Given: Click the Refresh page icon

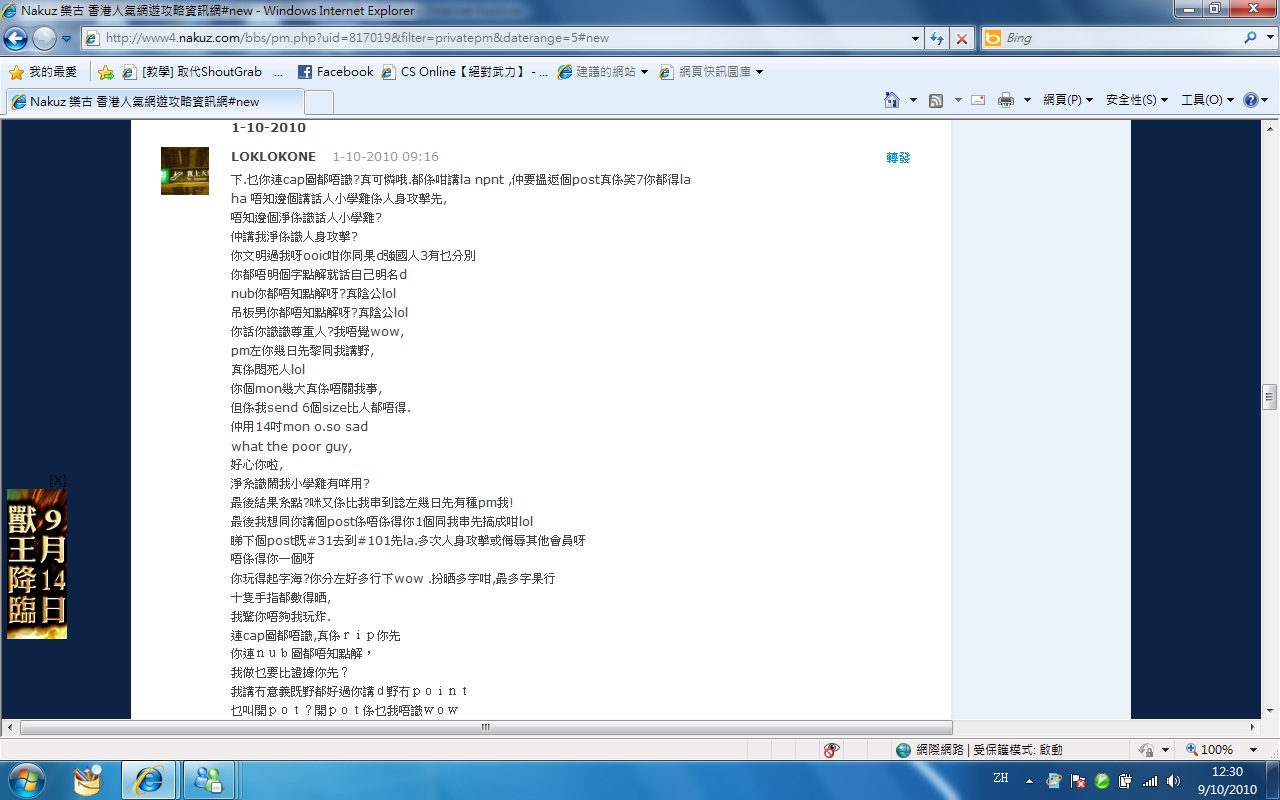Looking at the screenshot, I should 937,38.
